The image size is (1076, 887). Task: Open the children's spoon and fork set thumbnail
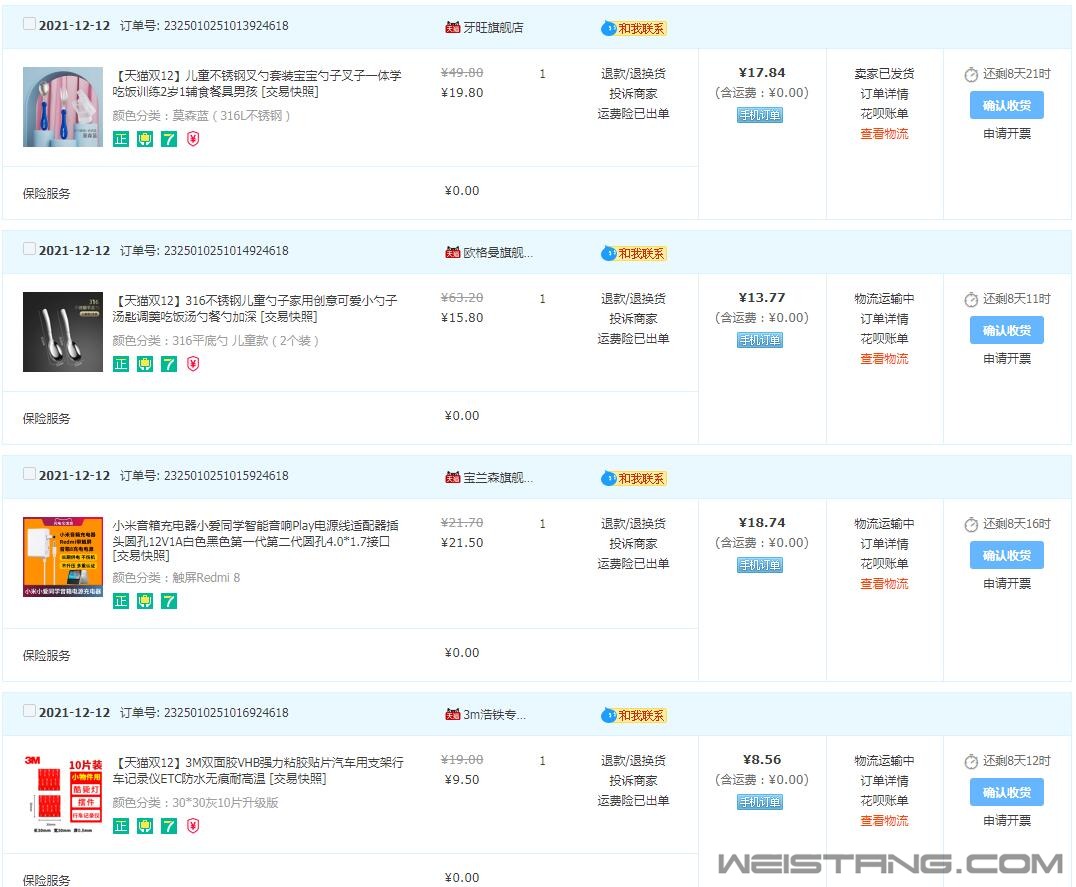coord(62,107)
